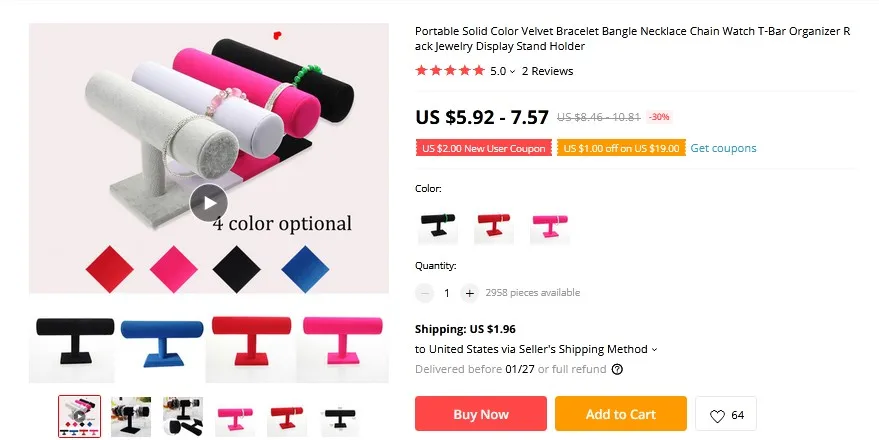Screen dimensions: 879x440
Task: Expand the 5.0 rating breakdown chevron
Action: click(512, 72)
